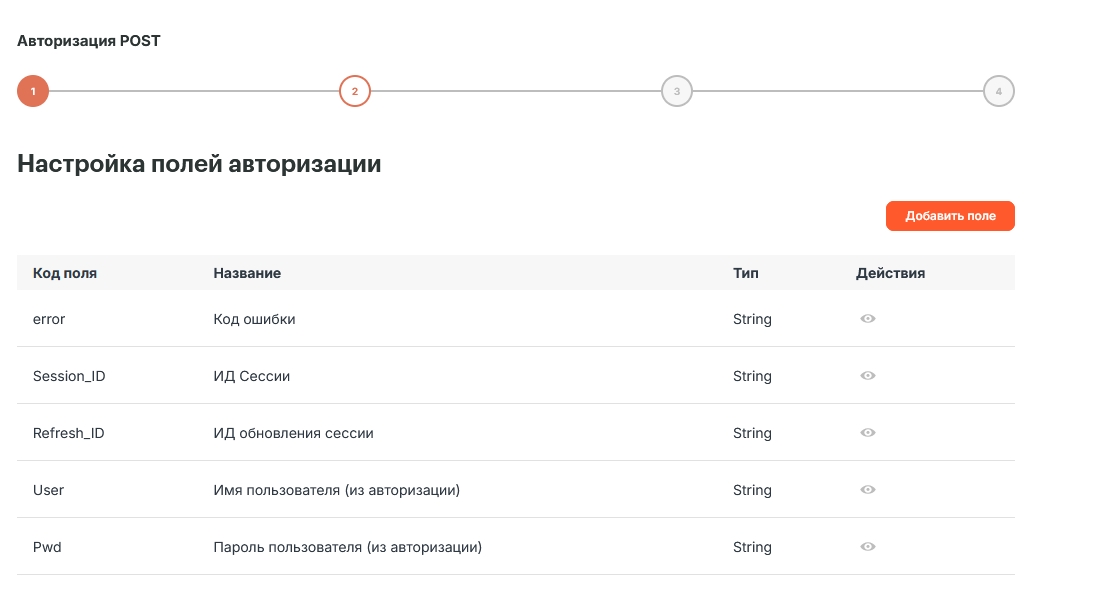Click the Тип column header
Screen dimensions: 1112x600
coord(745,273)
